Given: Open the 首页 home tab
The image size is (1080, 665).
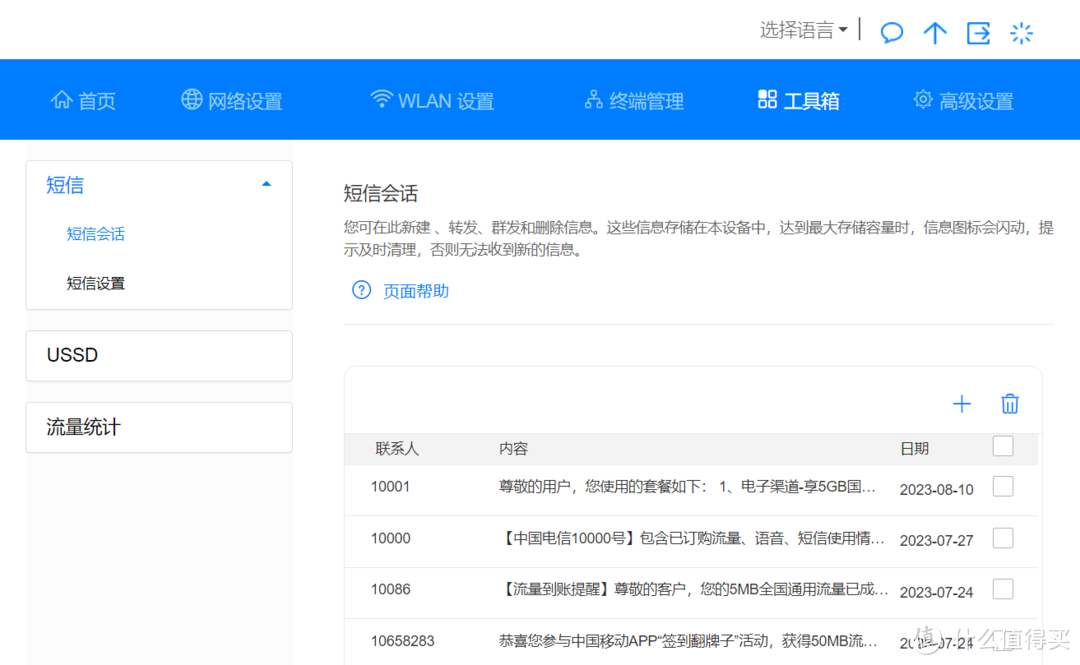Looking at the screenshot, I should (x=83, y=101).
